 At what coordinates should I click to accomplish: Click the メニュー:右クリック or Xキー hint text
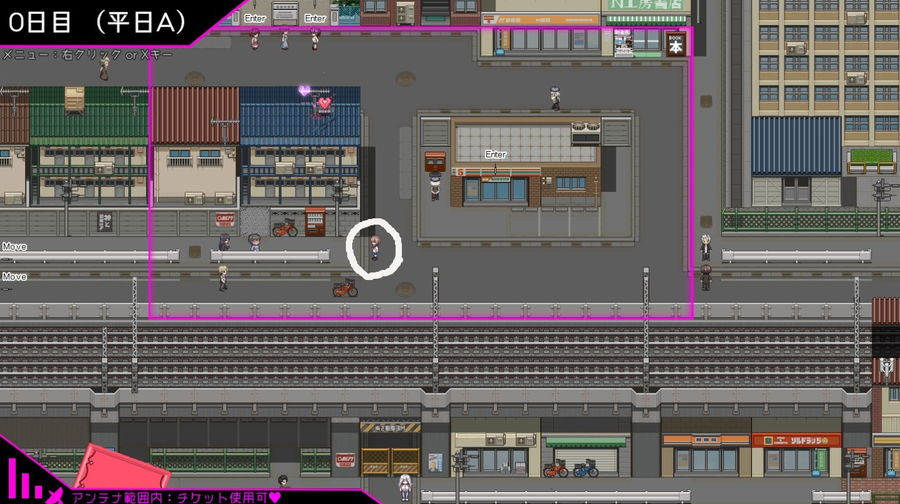point(87,55)
